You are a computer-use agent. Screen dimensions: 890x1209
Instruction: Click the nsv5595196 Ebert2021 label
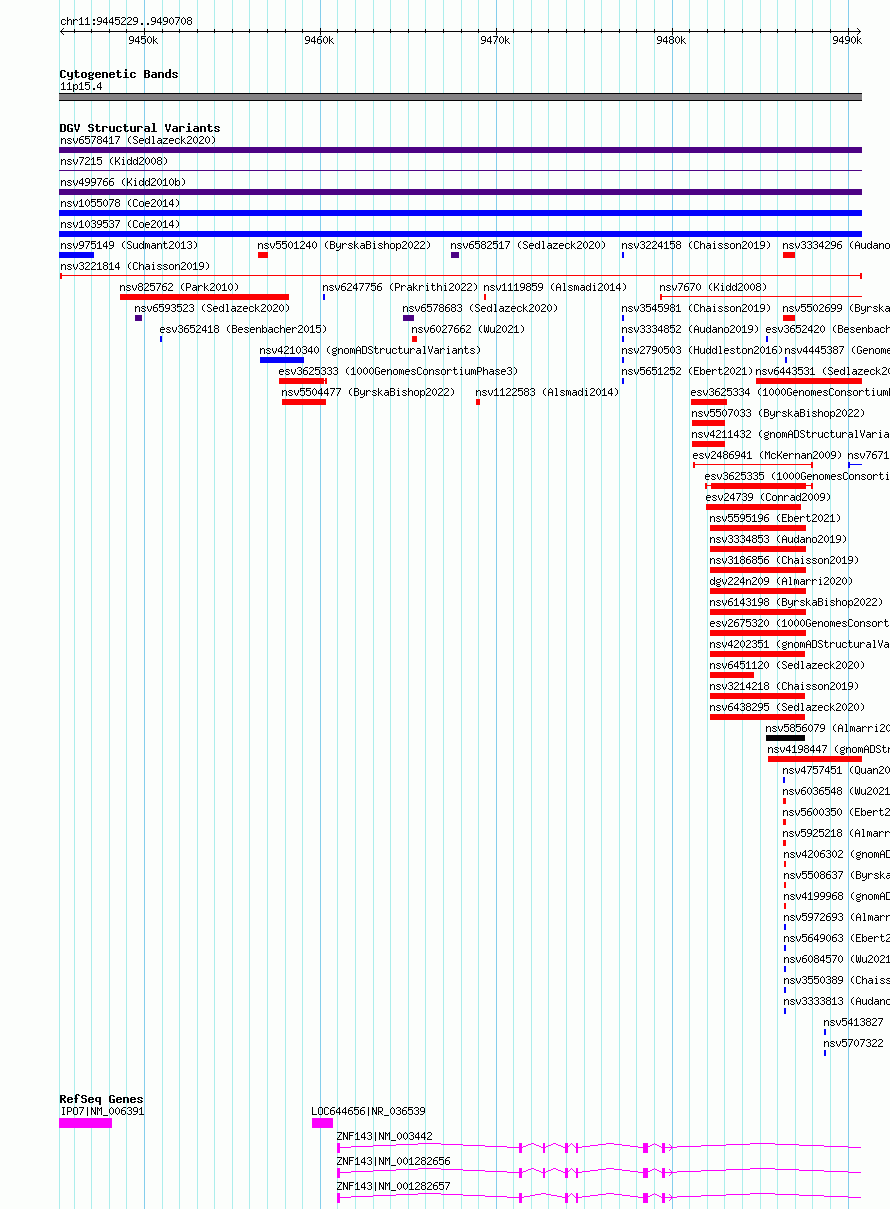coord(775,518)
